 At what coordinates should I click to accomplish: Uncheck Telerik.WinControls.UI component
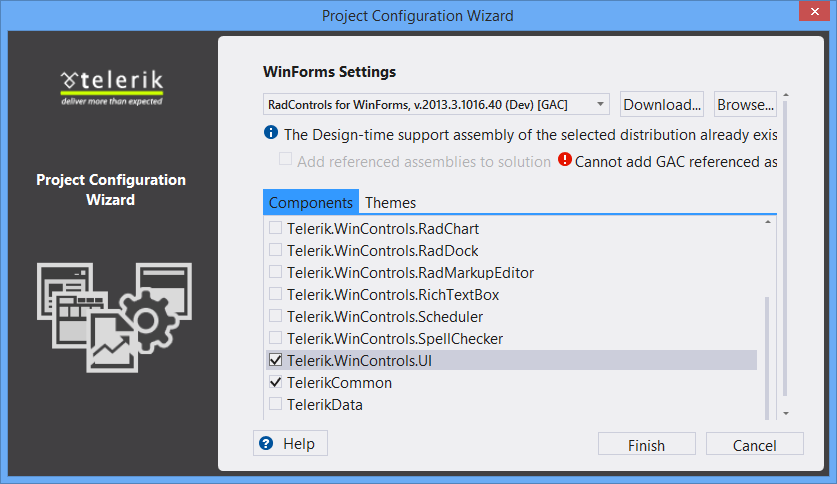[x=275, y=360]
